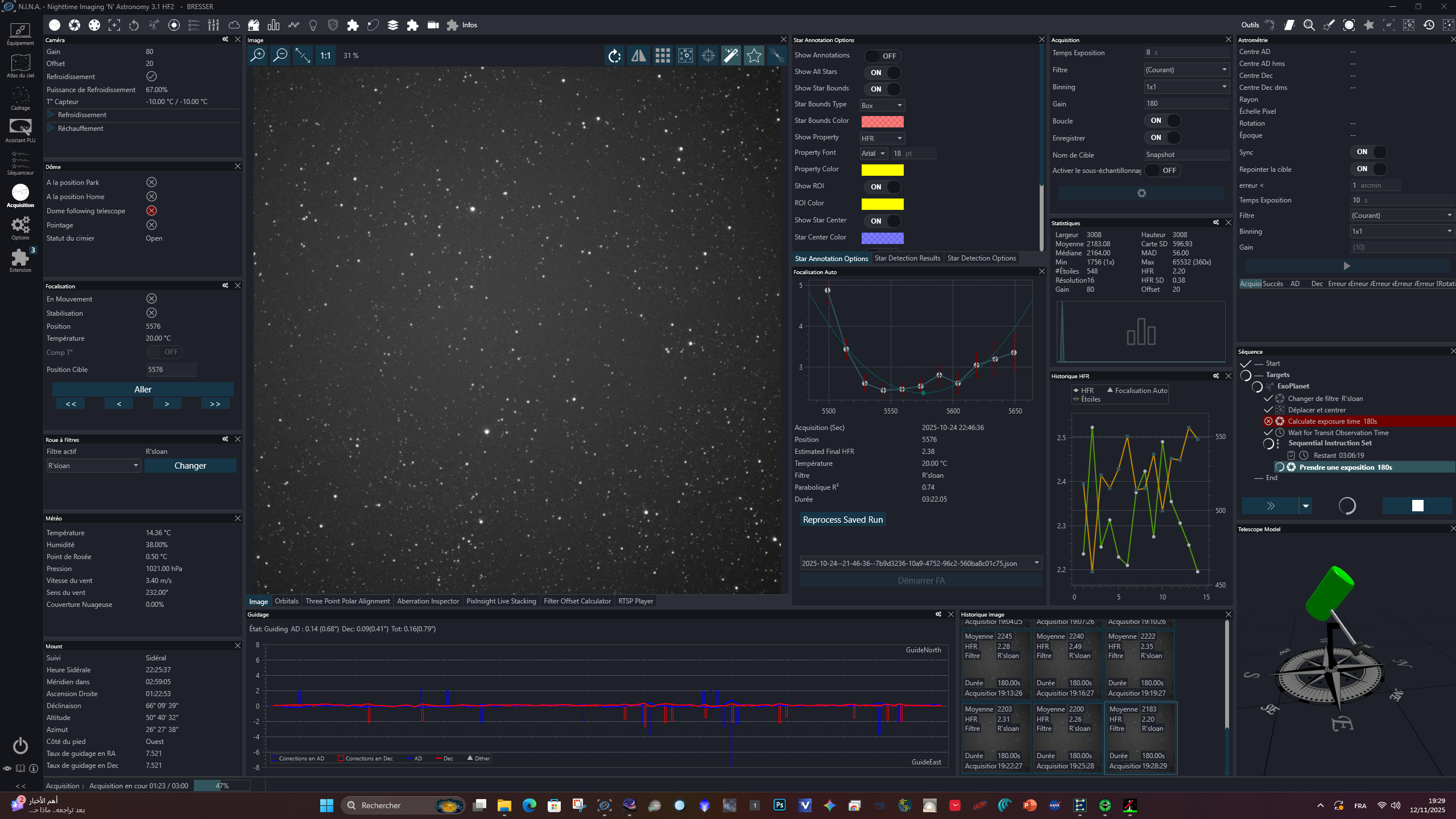Toggle the Show Annotations switch
Screen dimensions: 1456x819
882,56
